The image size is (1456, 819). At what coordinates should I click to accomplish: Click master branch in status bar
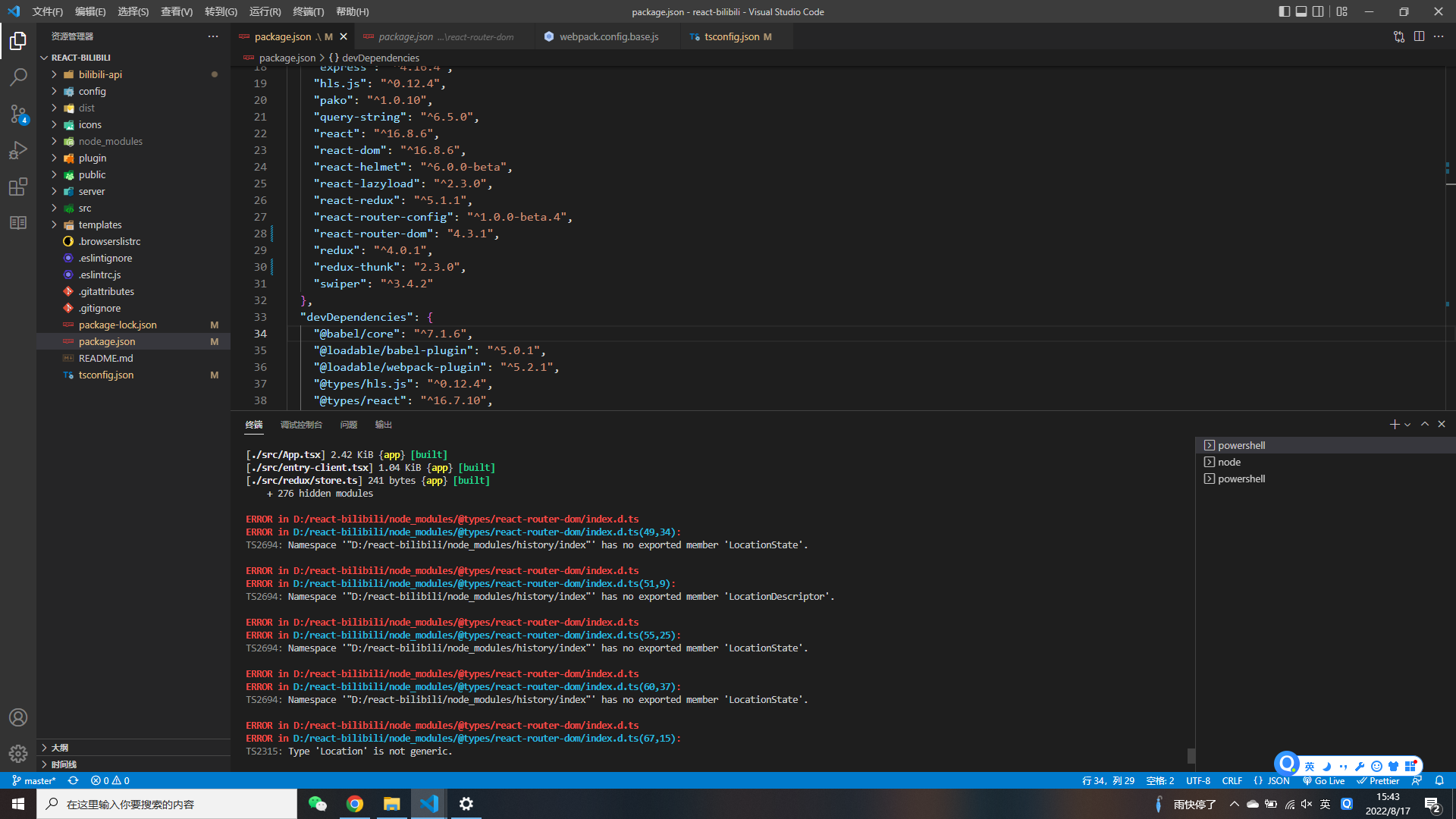[x=35, y=780]
